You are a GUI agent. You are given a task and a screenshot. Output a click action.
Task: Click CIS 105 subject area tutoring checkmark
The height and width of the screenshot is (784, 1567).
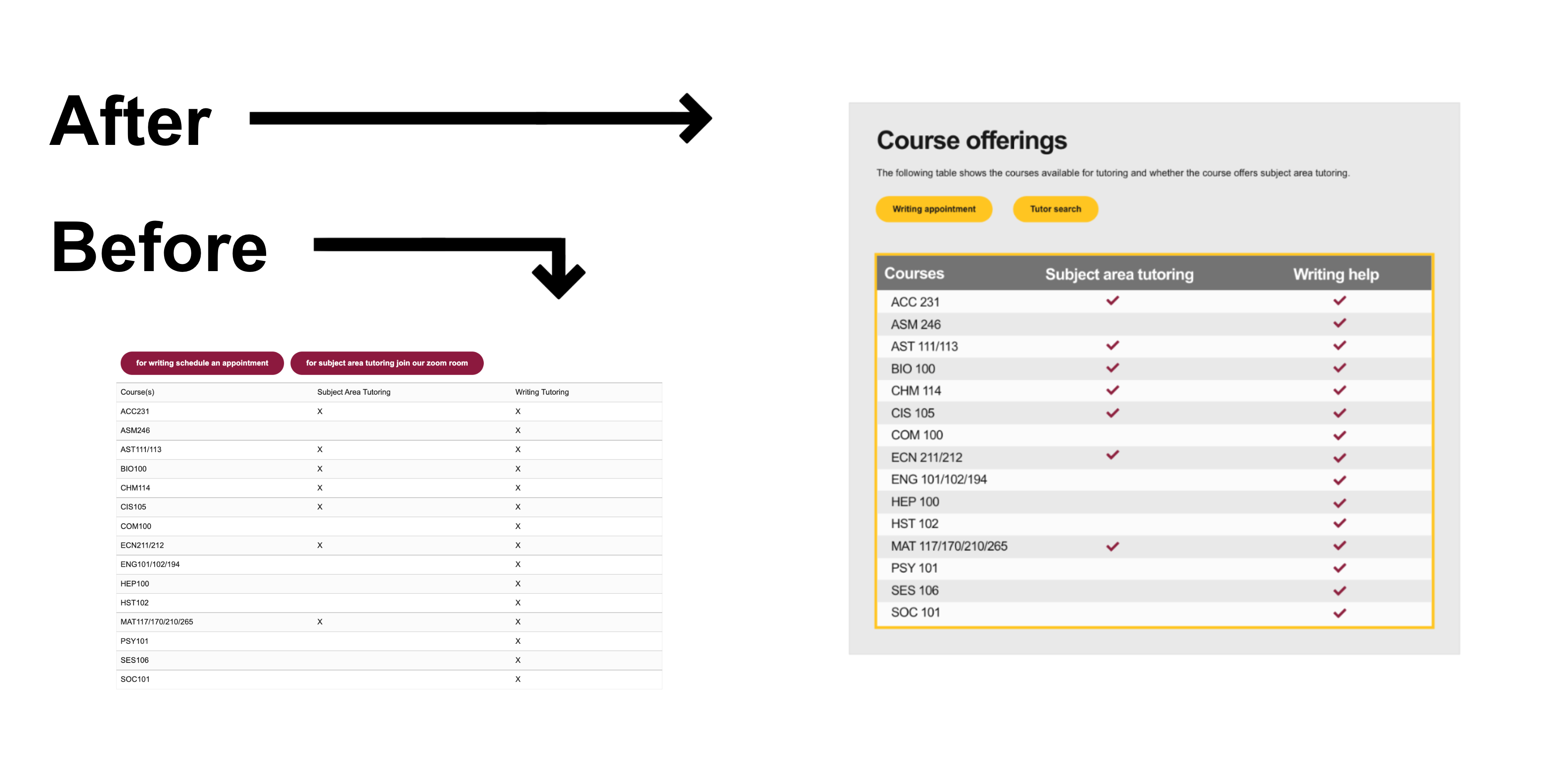pos(1112,413)
